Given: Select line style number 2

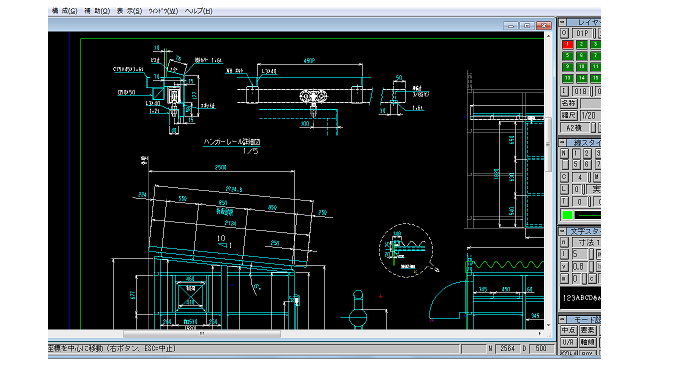Looking at the screenshot, I should pos(587,153).
